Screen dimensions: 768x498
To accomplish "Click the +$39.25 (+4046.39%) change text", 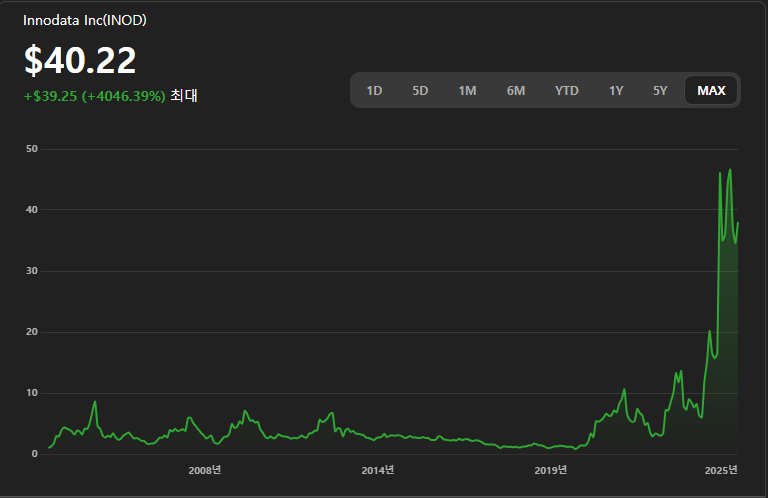I will click(x=95, y=96).
